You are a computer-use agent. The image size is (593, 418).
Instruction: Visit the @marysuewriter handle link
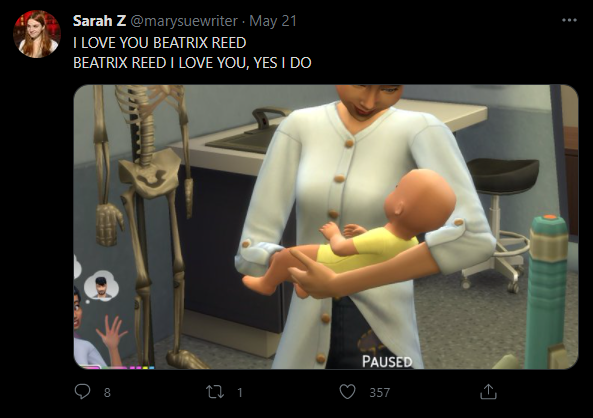(x=184, y=21)
